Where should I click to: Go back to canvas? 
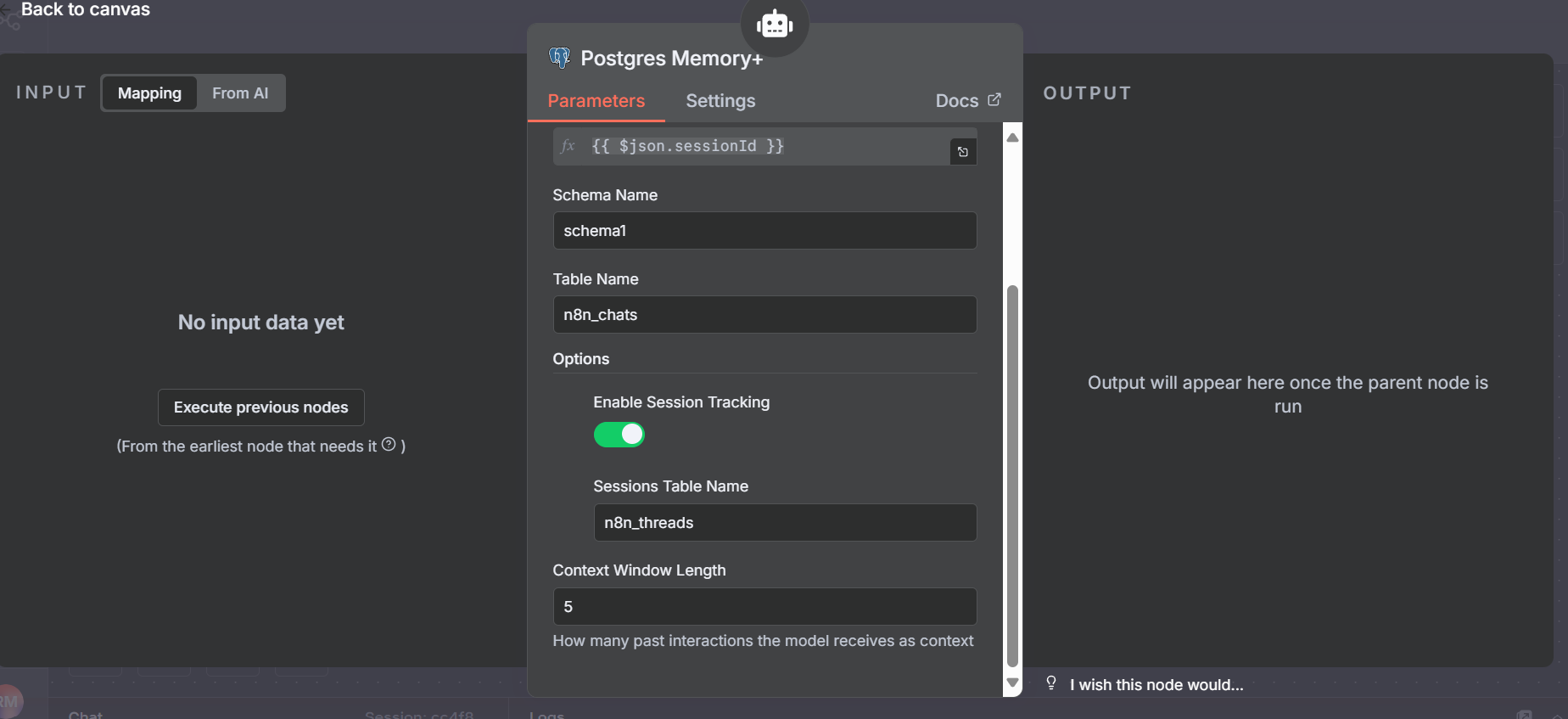coord(86,9)
